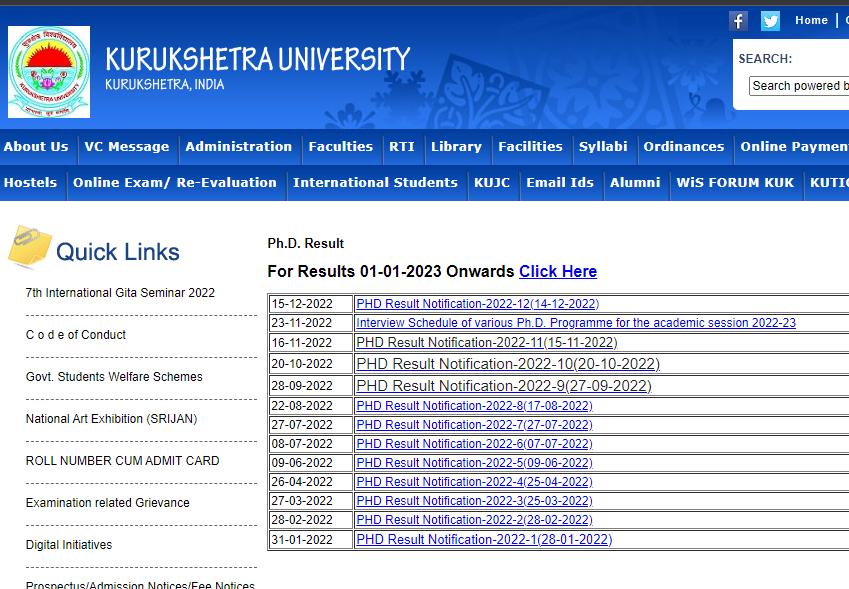
Task: Open Govt. Students Welfare Schemes quick link
Action: coord(114,377)
